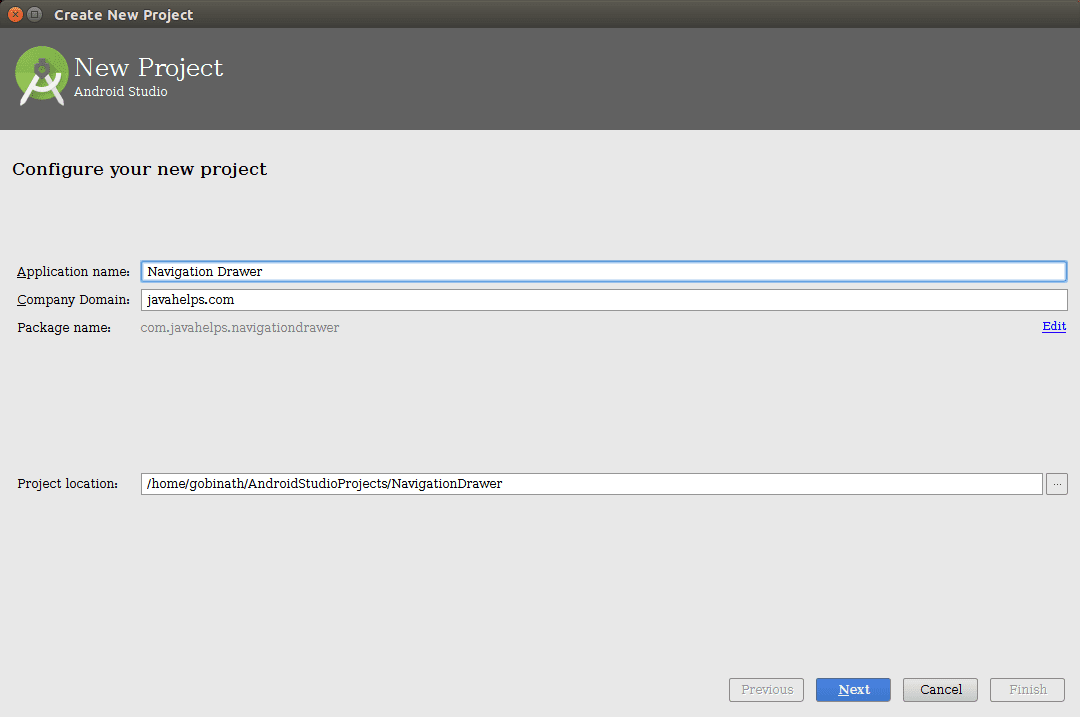This screenshot has height=717, width=1080.
Task: Close the Create New Project window
Action: pos(15,14)
